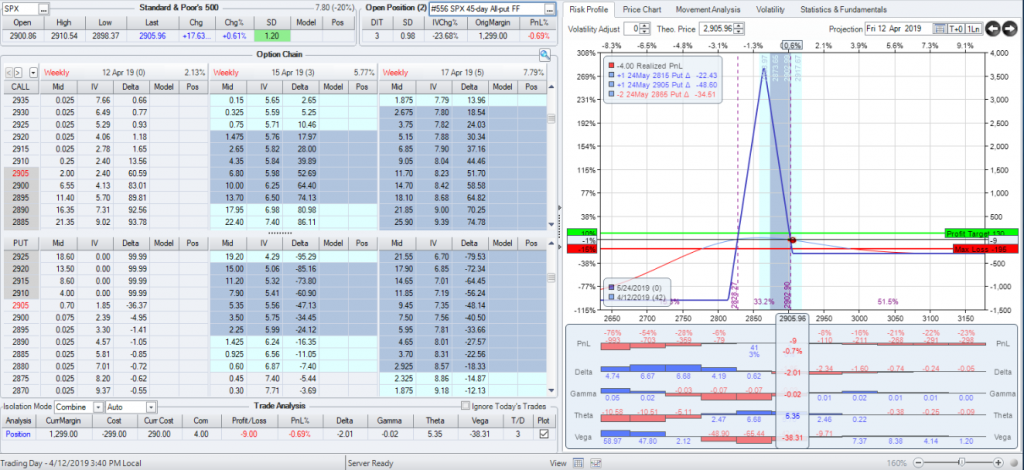Screen dimensions: 1024x470
Task: Open the SPX symbol browse button
Action: [43, 10]
